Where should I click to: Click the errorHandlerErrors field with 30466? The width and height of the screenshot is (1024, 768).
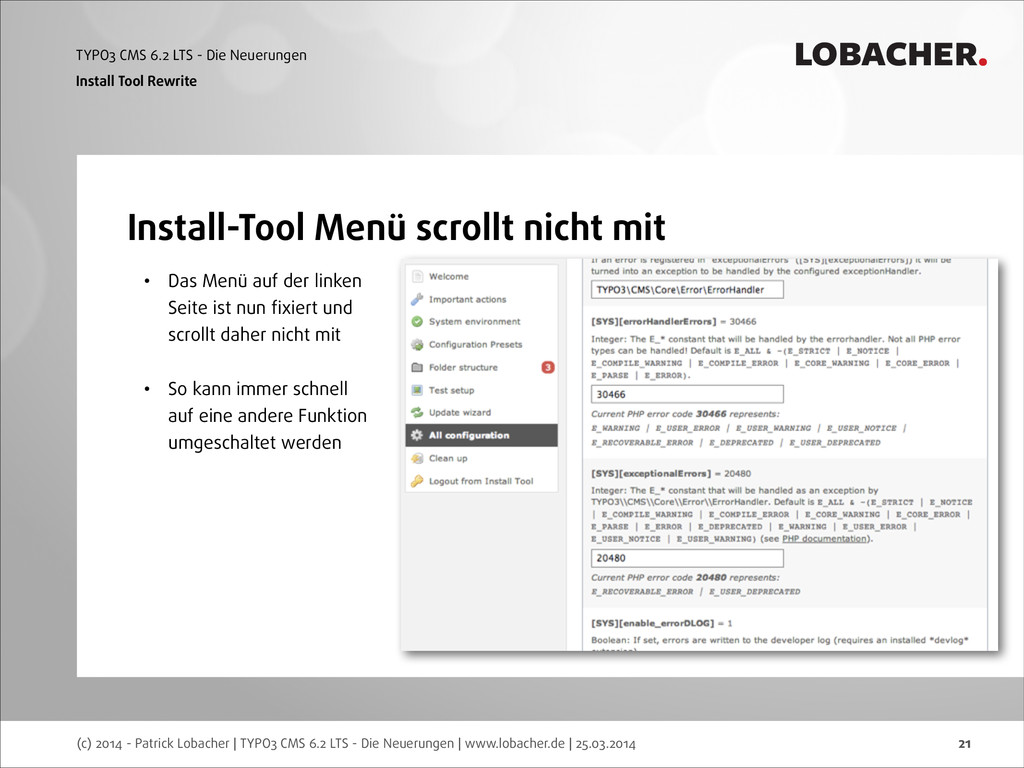click(x=687, y=394)
